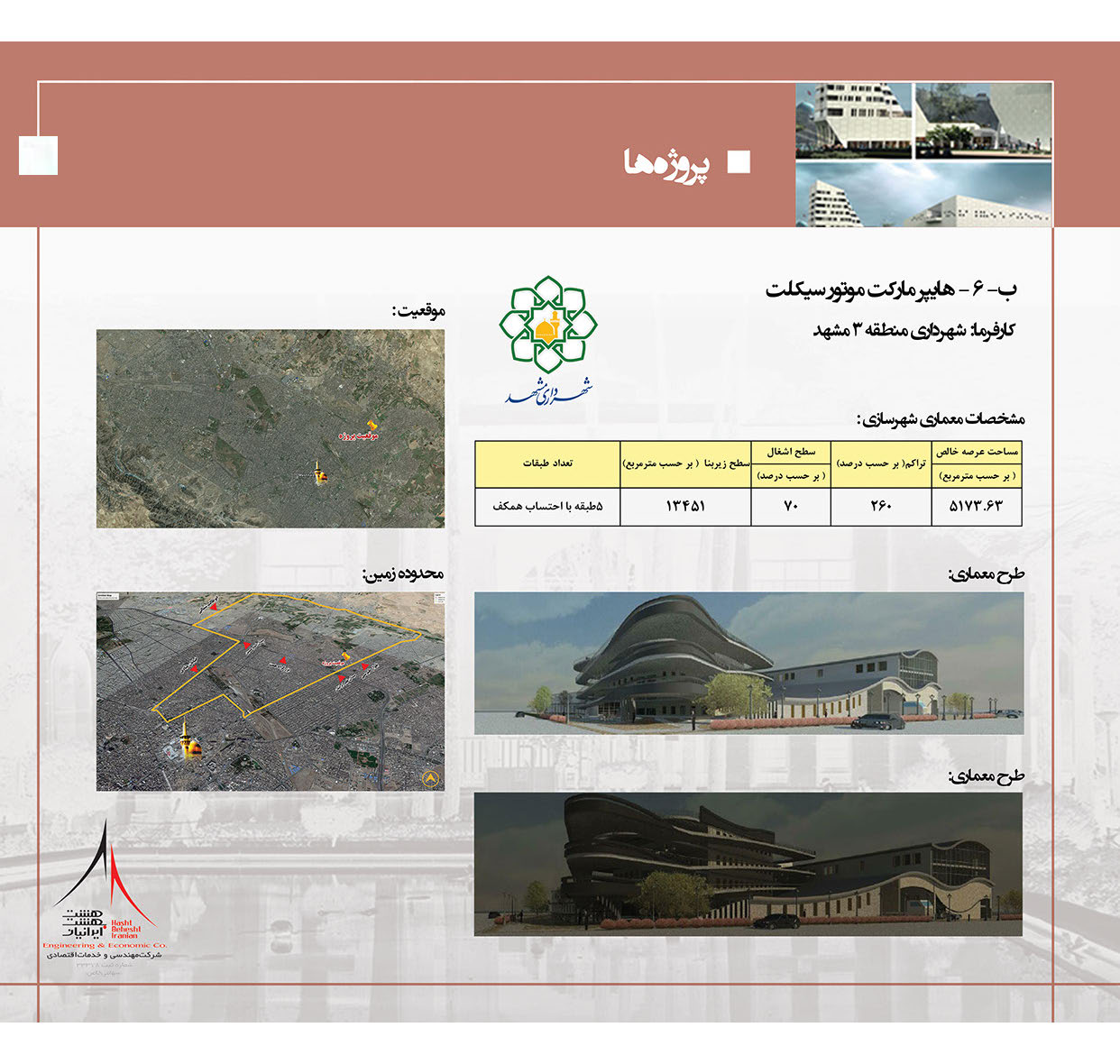The width and height of the screenshot is (1120, 1064).
Task: Select the پروژه‌ها page heading
Action: [666, 162]
